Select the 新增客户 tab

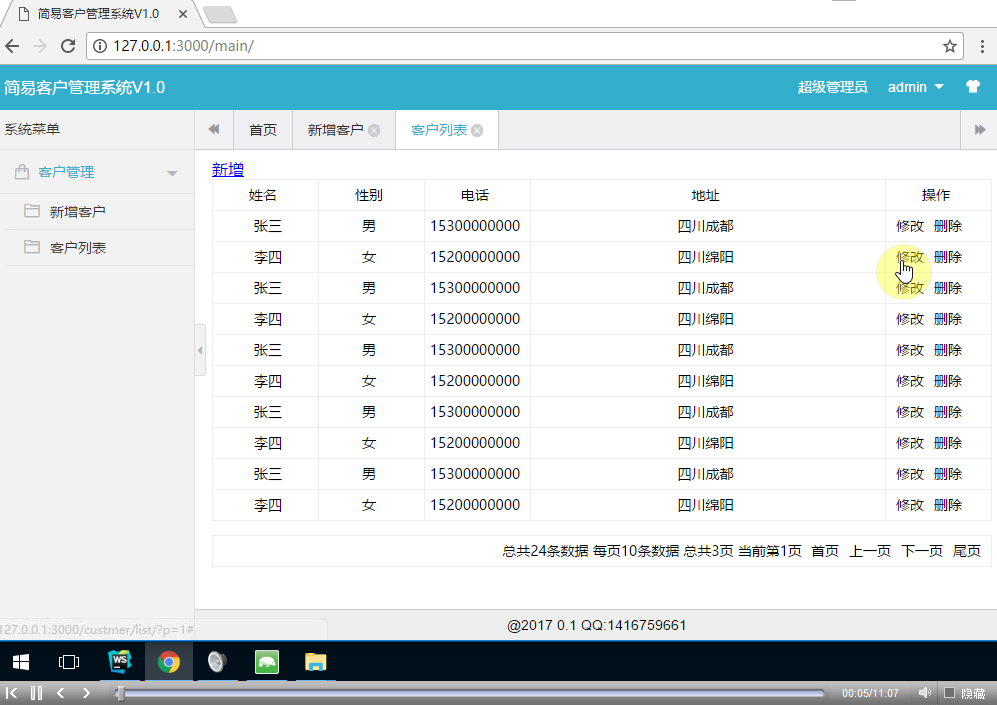click(336, 129)
